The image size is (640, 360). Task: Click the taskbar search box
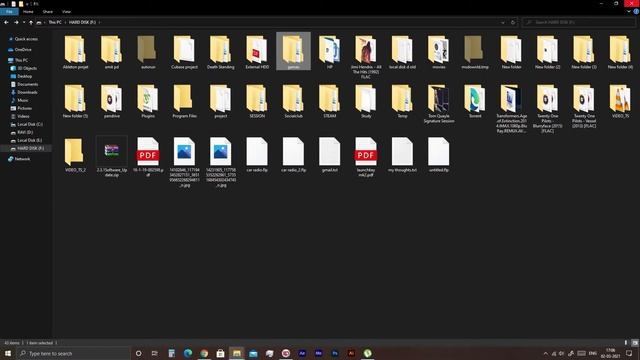[x=73, y=353]
